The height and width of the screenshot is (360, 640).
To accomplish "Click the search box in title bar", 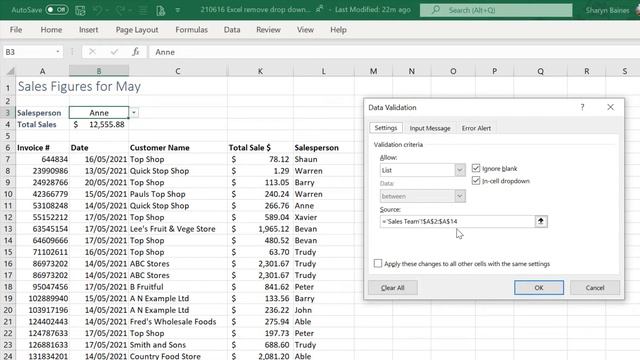I will (x=496, y=10).
